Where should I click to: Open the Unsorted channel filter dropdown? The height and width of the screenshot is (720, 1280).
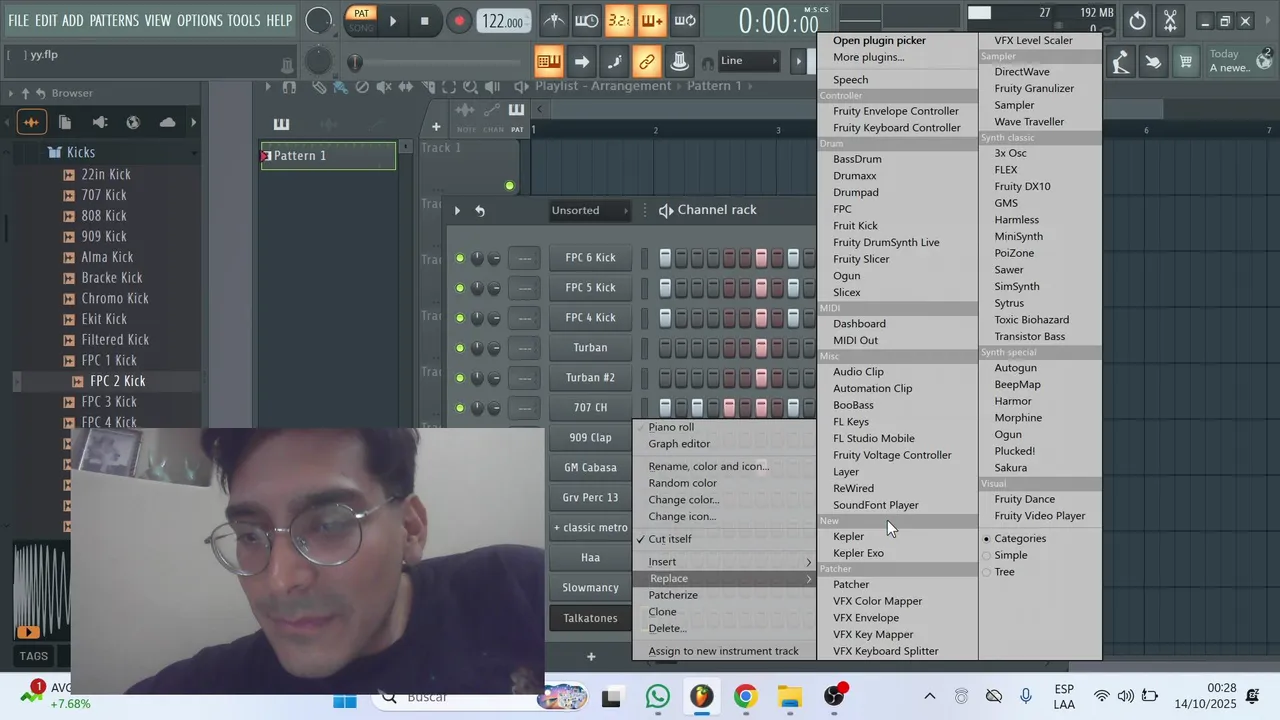[590, 210]
